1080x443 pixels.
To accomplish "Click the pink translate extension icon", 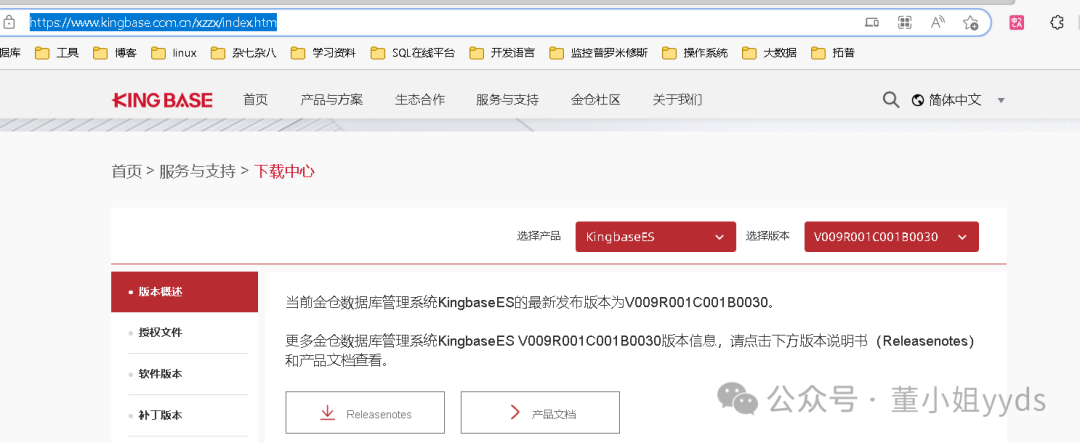I will click(1016, 22).
